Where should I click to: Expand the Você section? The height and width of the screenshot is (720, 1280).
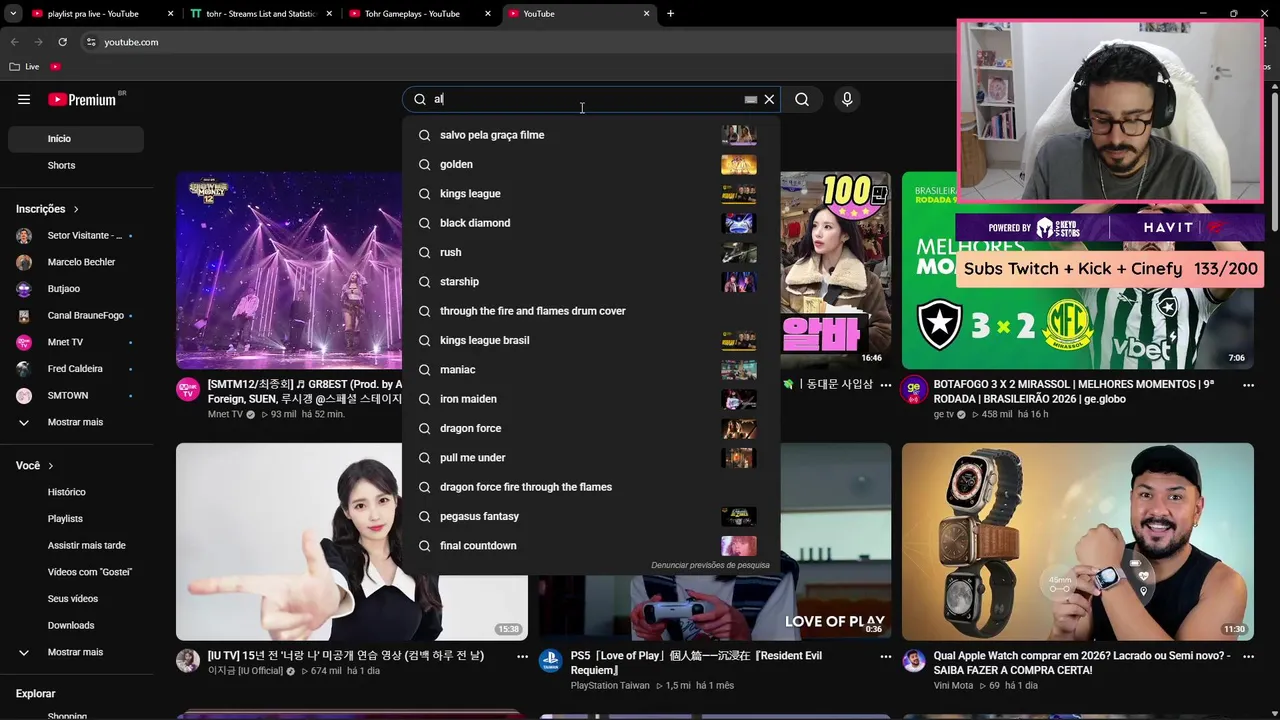tap(35, 466)
